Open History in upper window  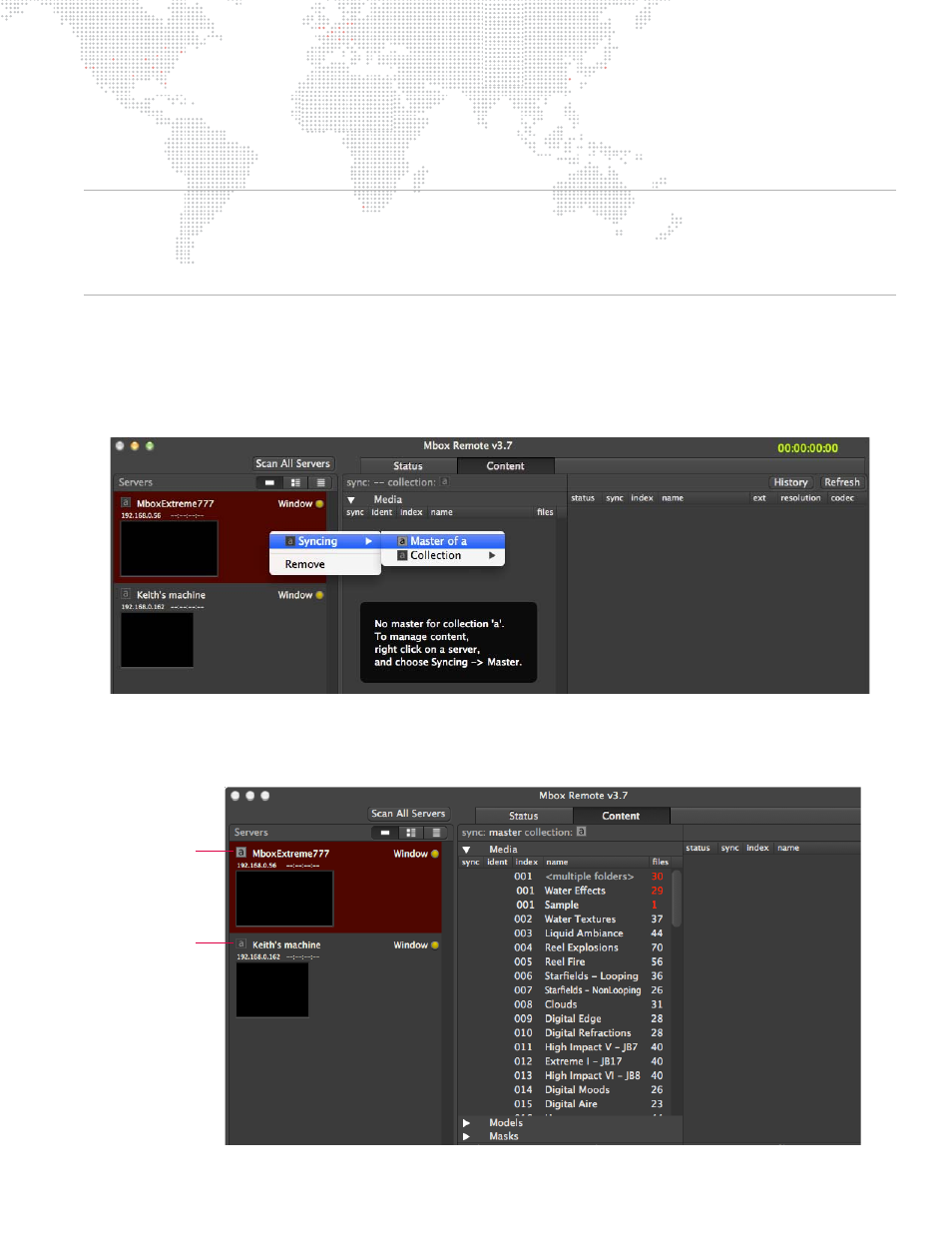790,482
